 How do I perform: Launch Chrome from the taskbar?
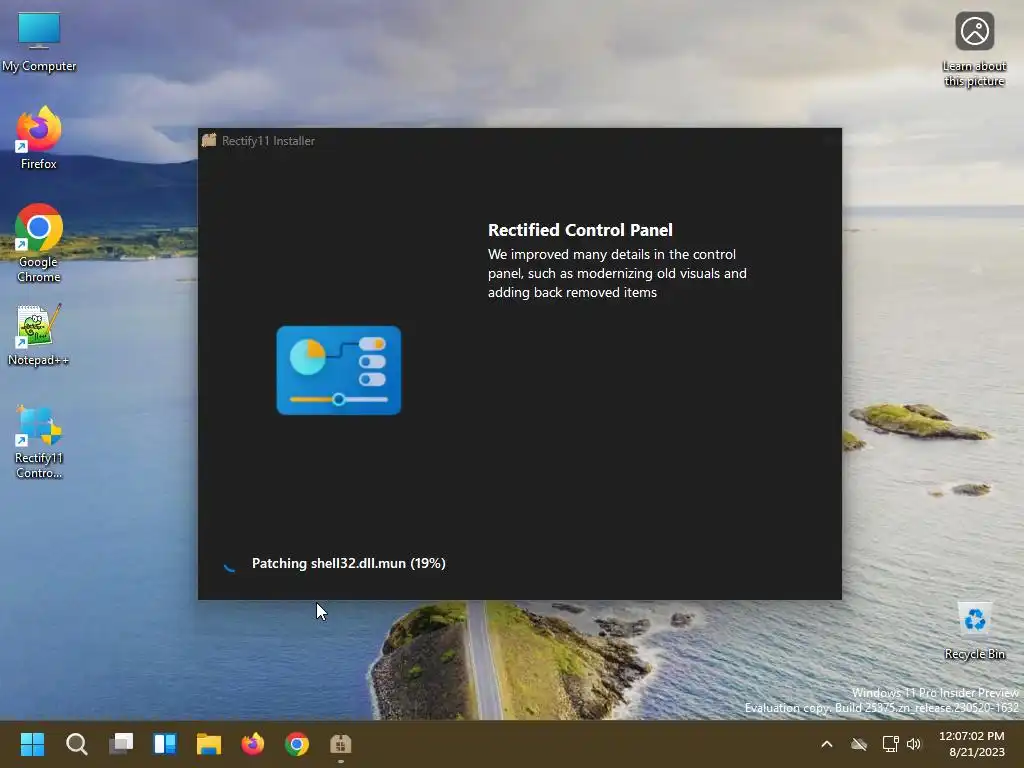click(297, 744)
